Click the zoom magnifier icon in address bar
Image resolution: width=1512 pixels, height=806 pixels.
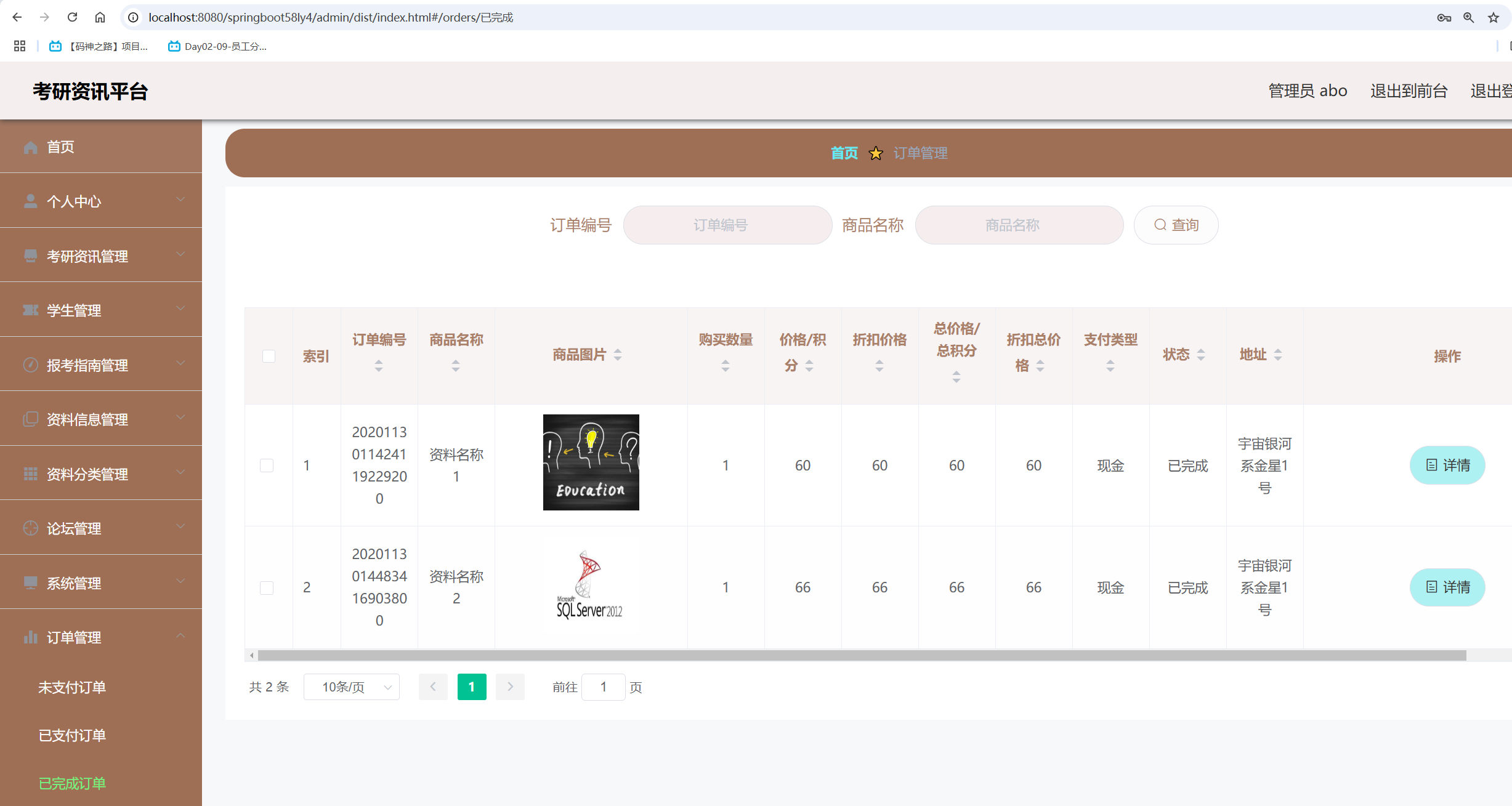coord(1468,17)
